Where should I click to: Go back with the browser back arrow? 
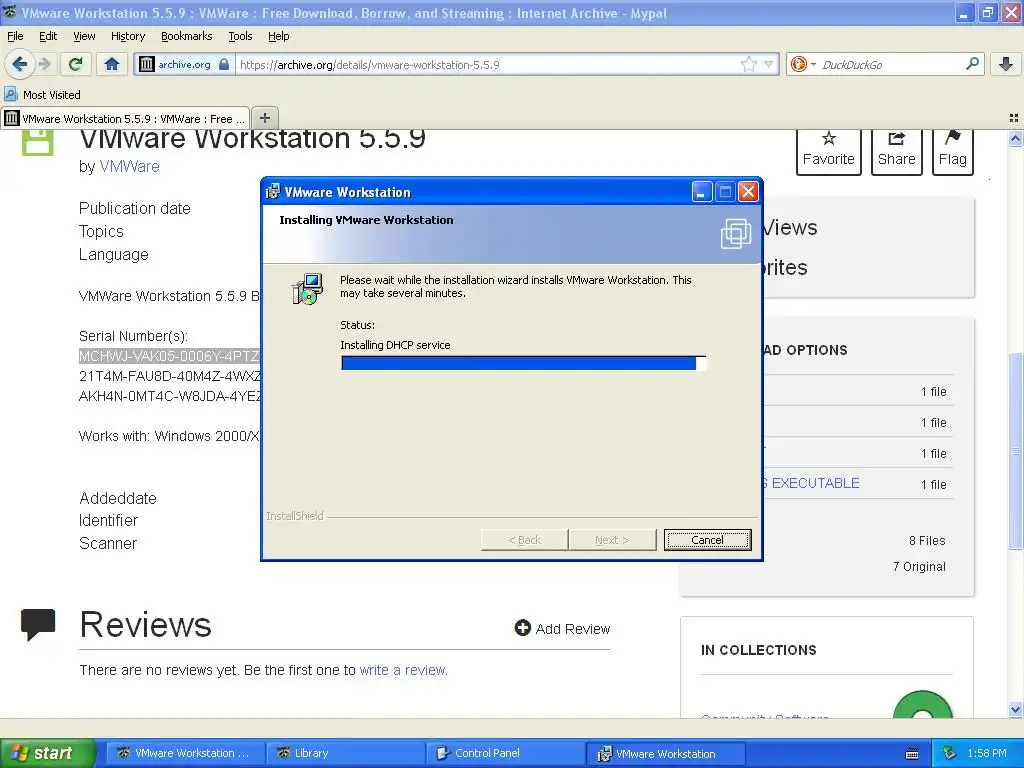pos(19,64)
